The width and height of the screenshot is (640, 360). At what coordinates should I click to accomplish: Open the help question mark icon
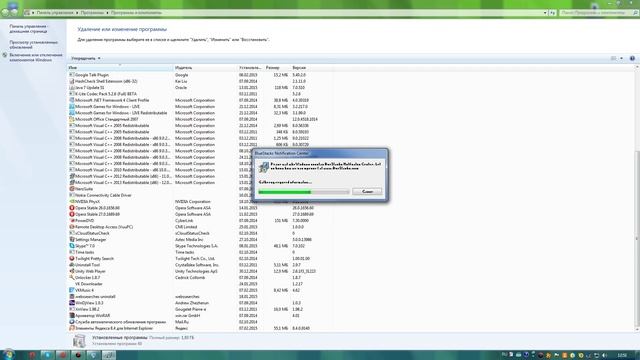632,58
